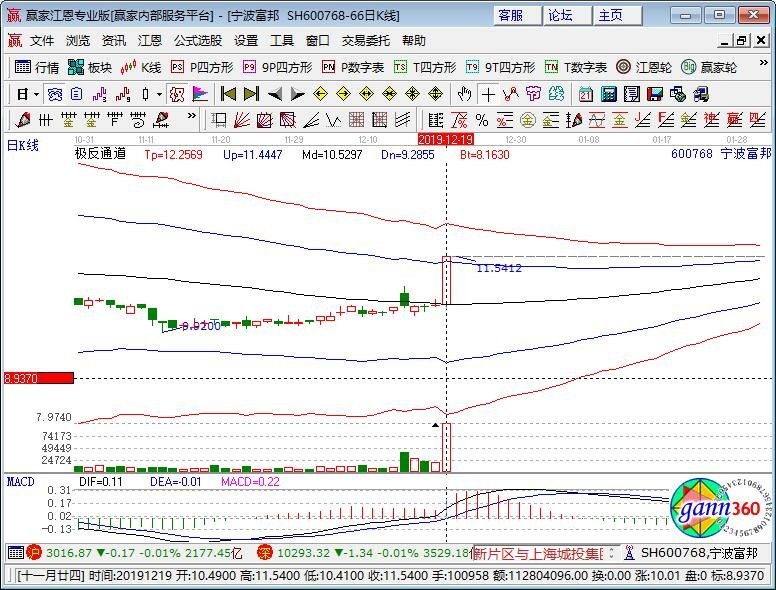Screen dimensions: 776x590
Task: Open the 行情 market quotes view
Action: coord(37,67)
